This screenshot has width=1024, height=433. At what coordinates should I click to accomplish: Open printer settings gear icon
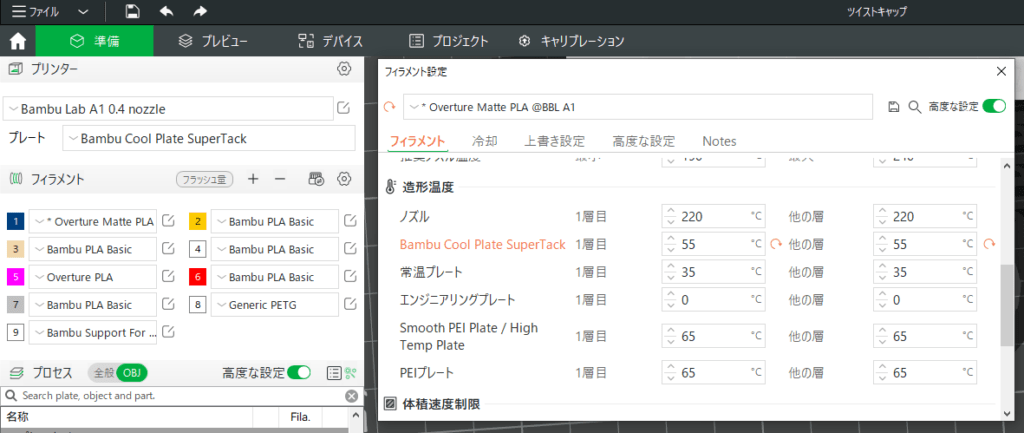coord(344,69)
